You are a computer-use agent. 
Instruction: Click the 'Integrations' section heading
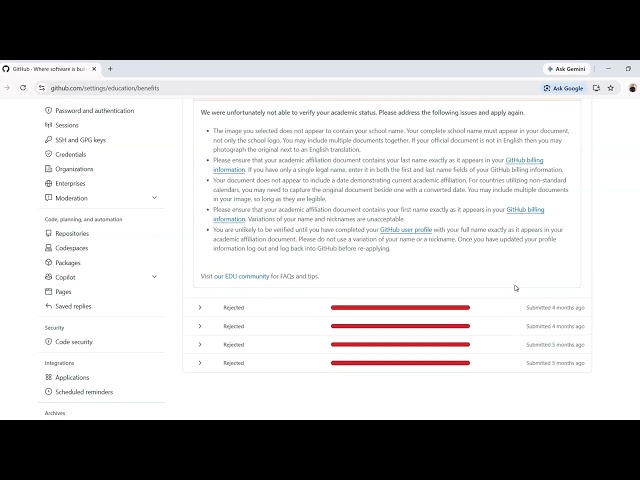point(59,363)
